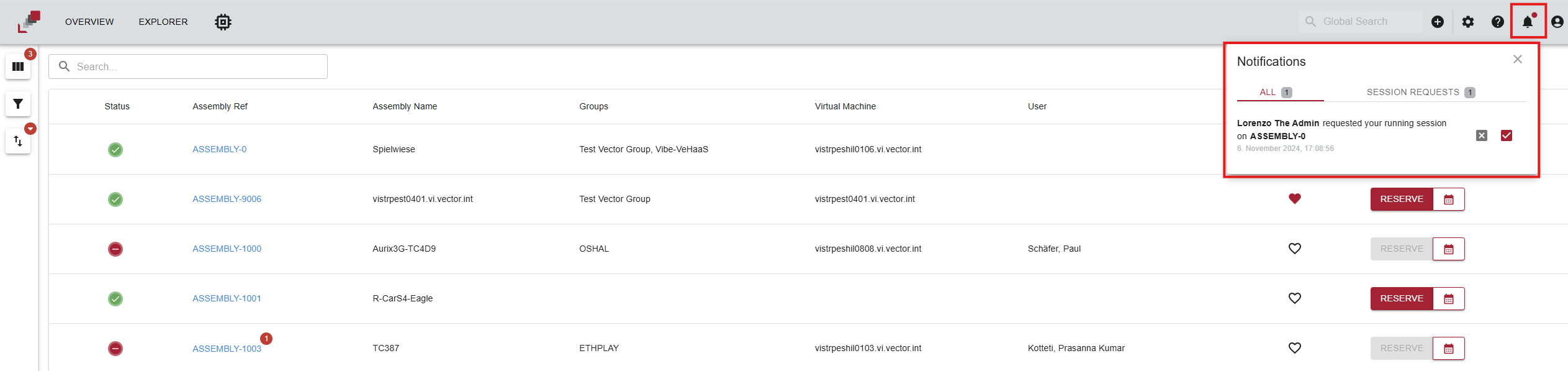Click red status icon of ASSEMBLY-1003

tap(115, 349)
